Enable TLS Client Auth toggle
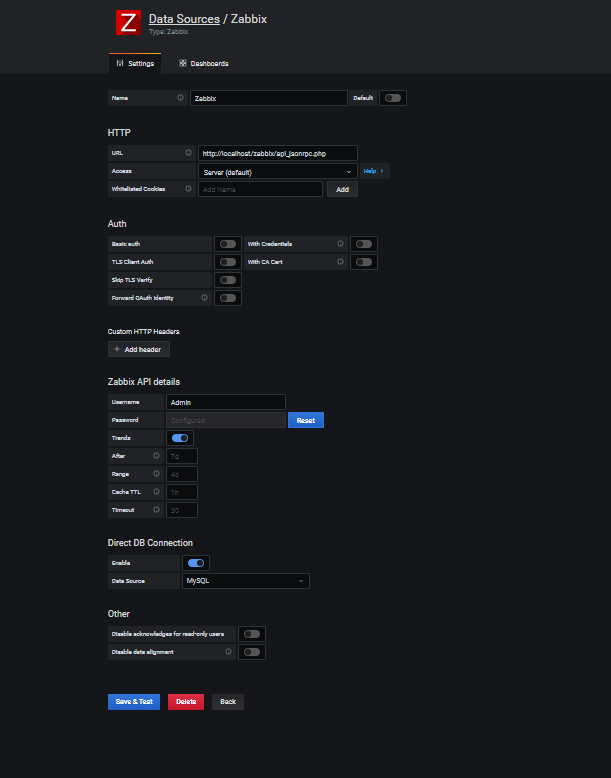 (228, 262)
